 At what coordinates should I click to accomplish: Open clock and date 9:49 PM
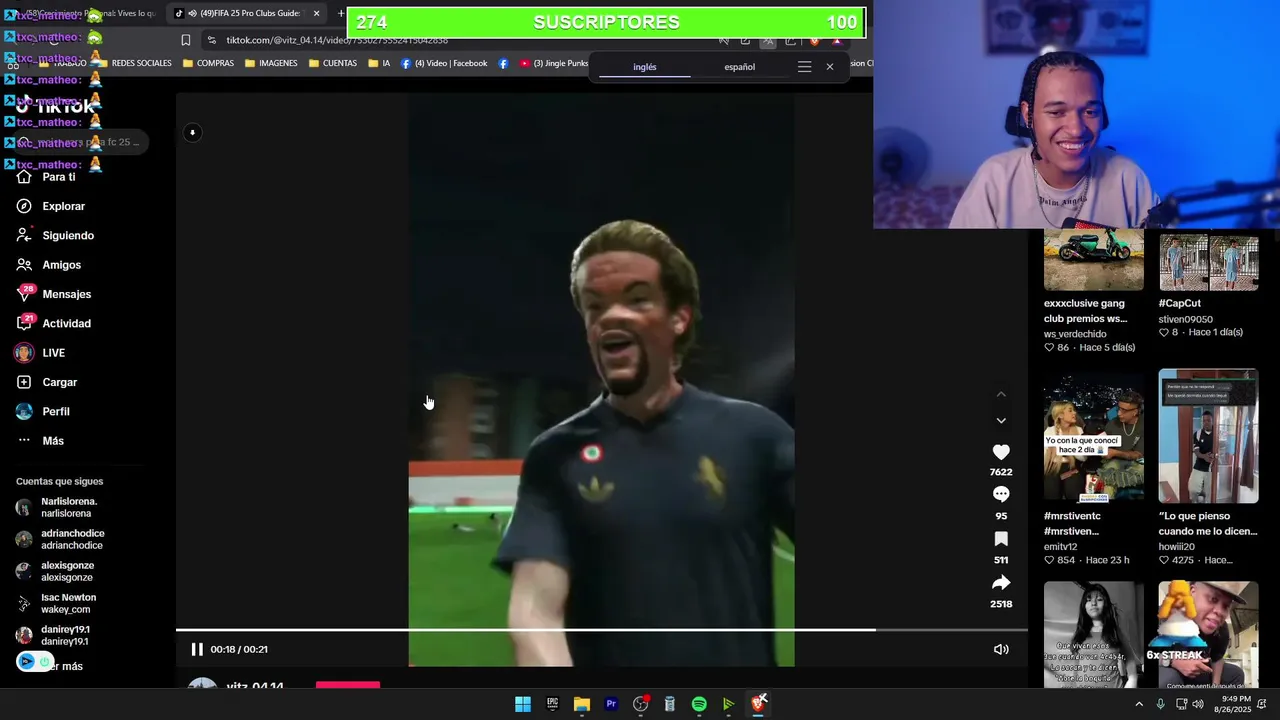click(x=1231, y=704)
